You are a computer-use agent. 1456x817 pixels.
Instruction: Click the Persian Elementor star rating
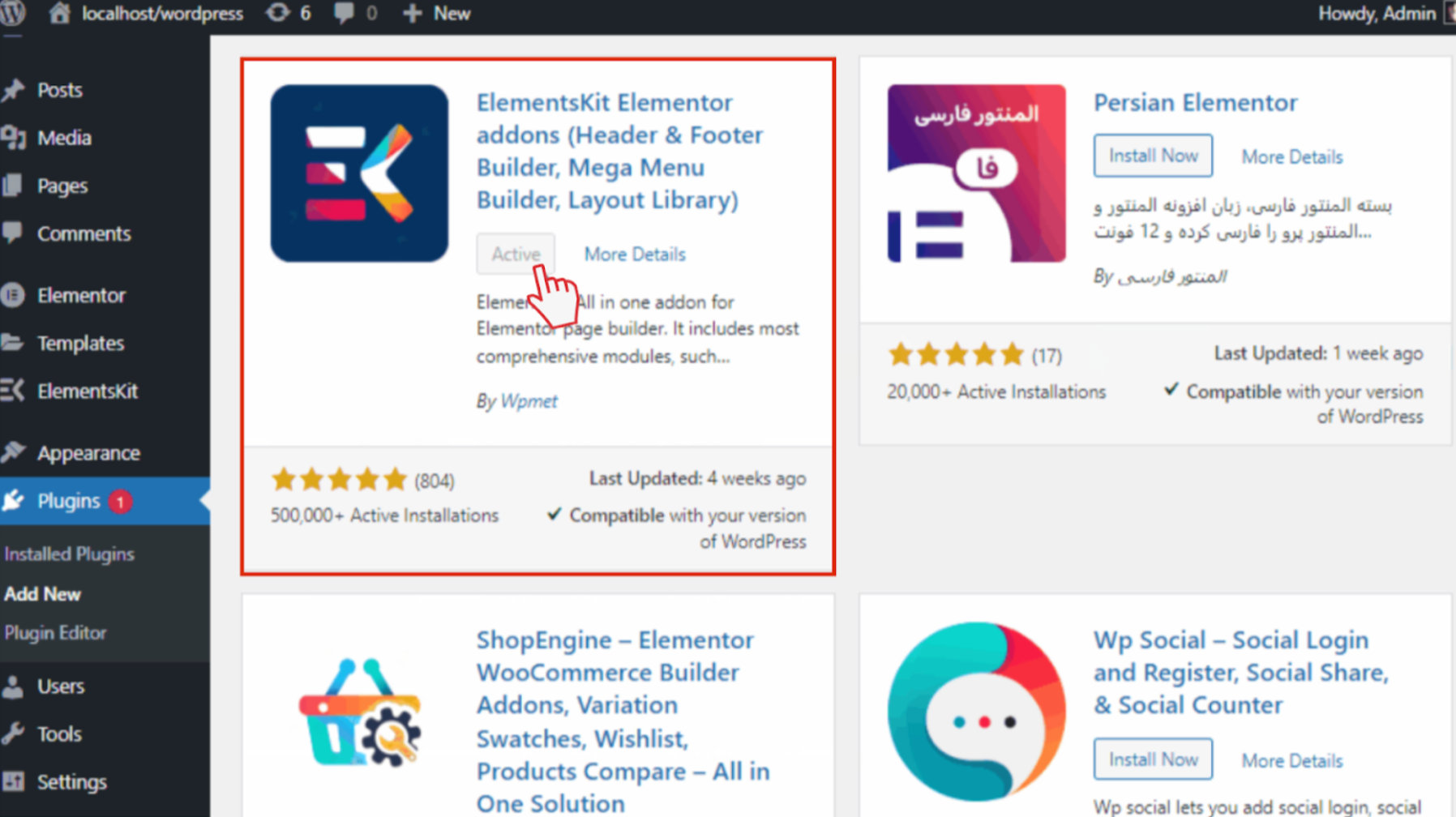(x=956, y=355)
